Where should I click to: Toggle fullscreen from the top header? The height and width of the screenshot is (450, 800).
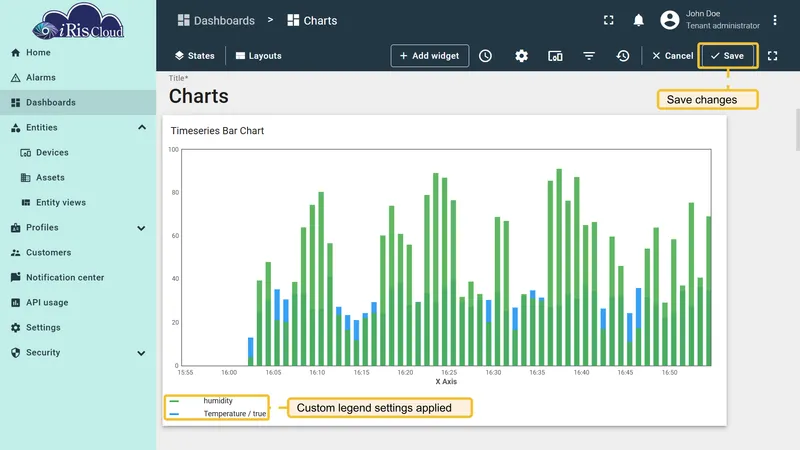(608, 20)
